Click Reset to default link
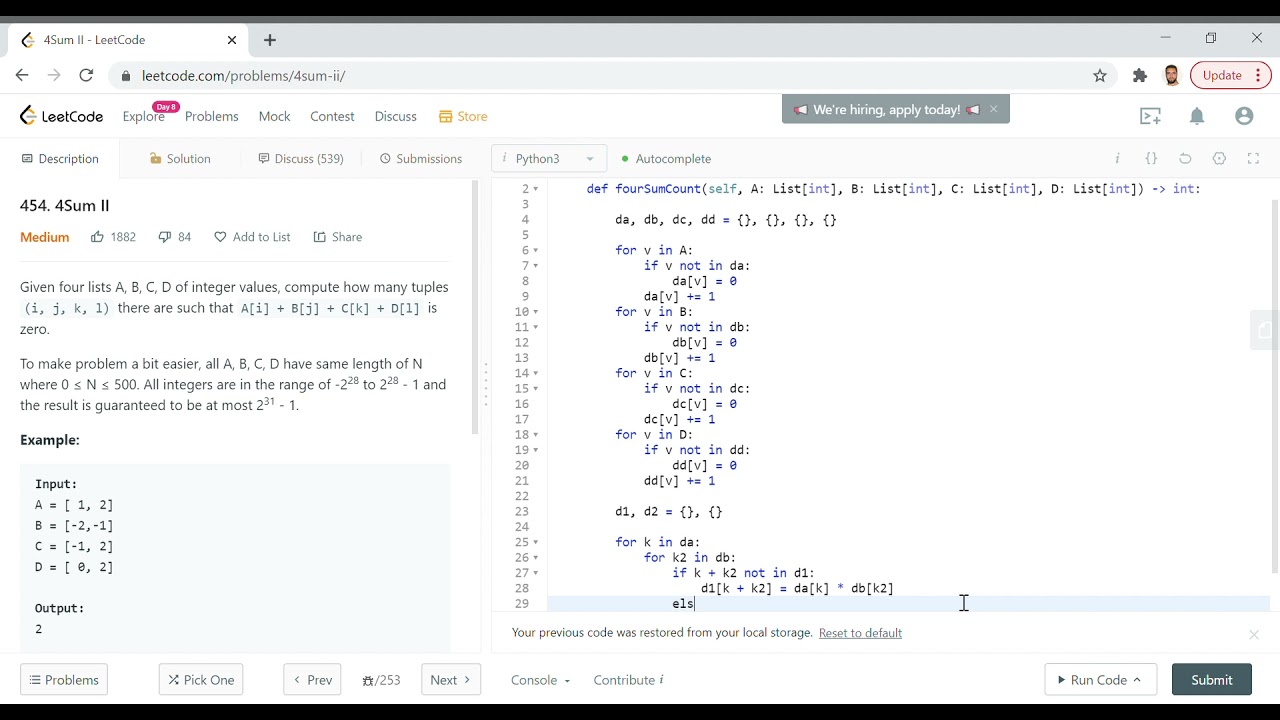Image resolution: width=1280 pixels, height=720 pixels. tap(860, 633)
